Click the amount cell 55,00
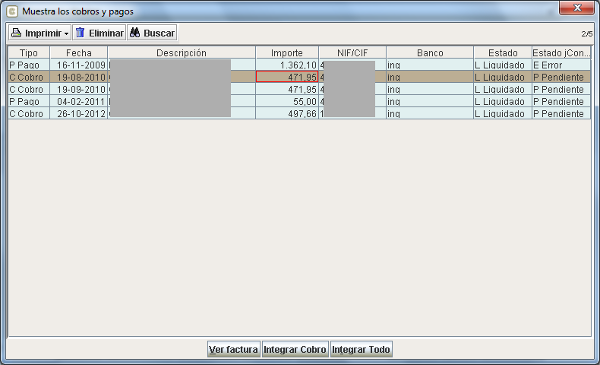The image size is (600, 365). (287, 102)
